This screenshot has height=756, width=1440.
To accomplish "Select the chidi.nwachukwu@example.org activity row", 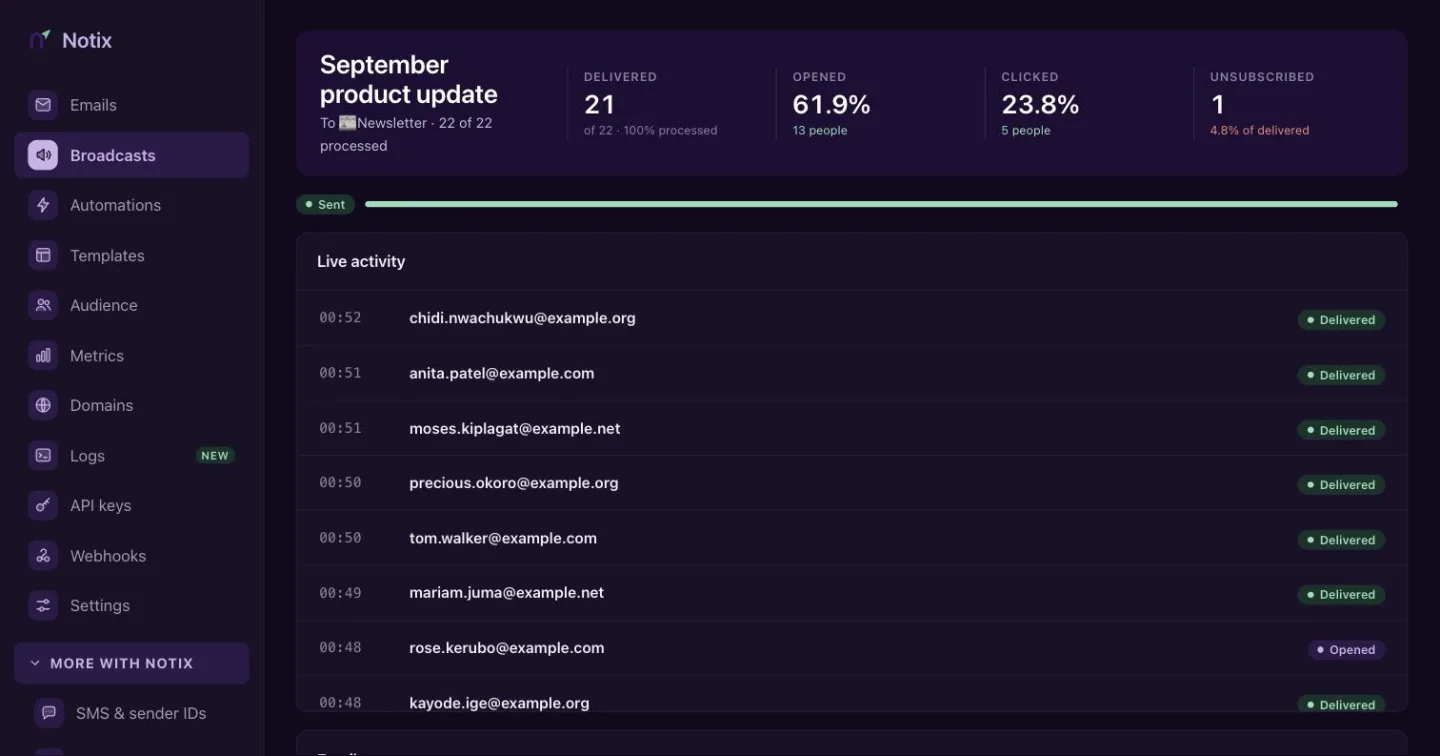I will (x=852, y=318).
